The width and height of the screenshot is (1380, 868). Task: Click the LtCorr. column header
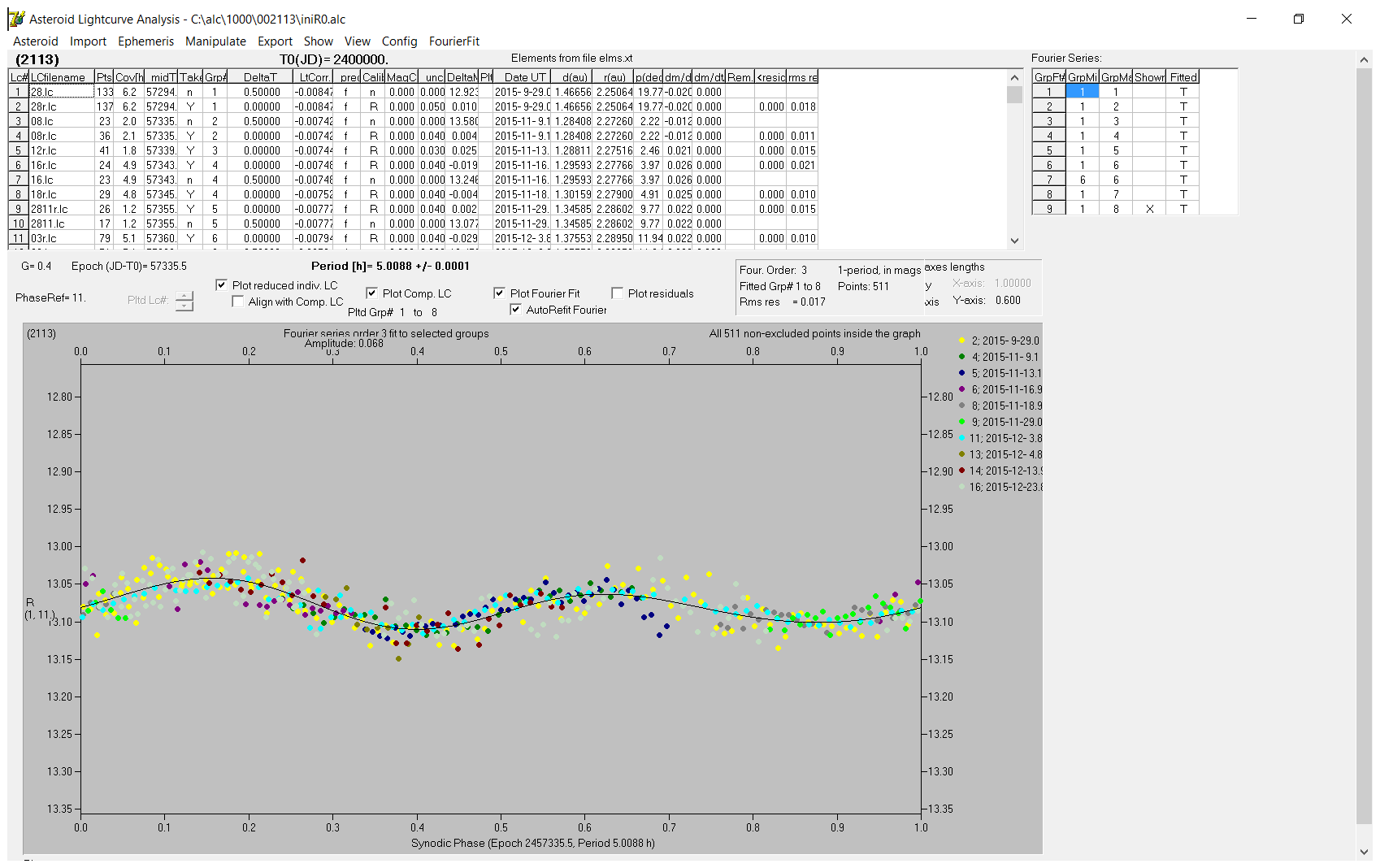tap(313, 77)
